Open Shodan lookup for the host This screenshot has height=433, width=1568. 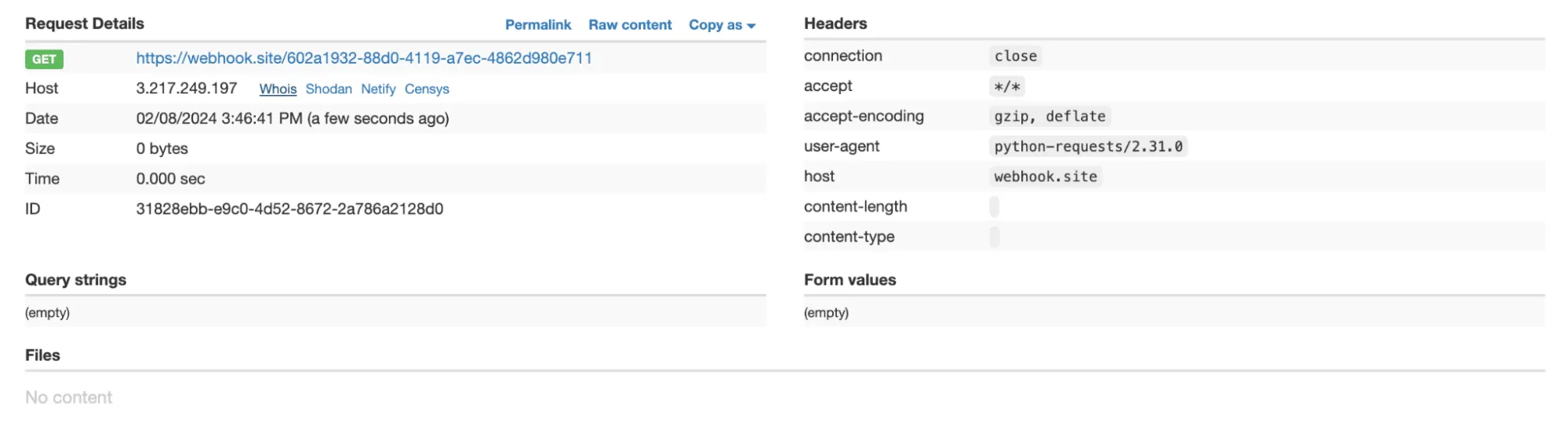point(329,89)
